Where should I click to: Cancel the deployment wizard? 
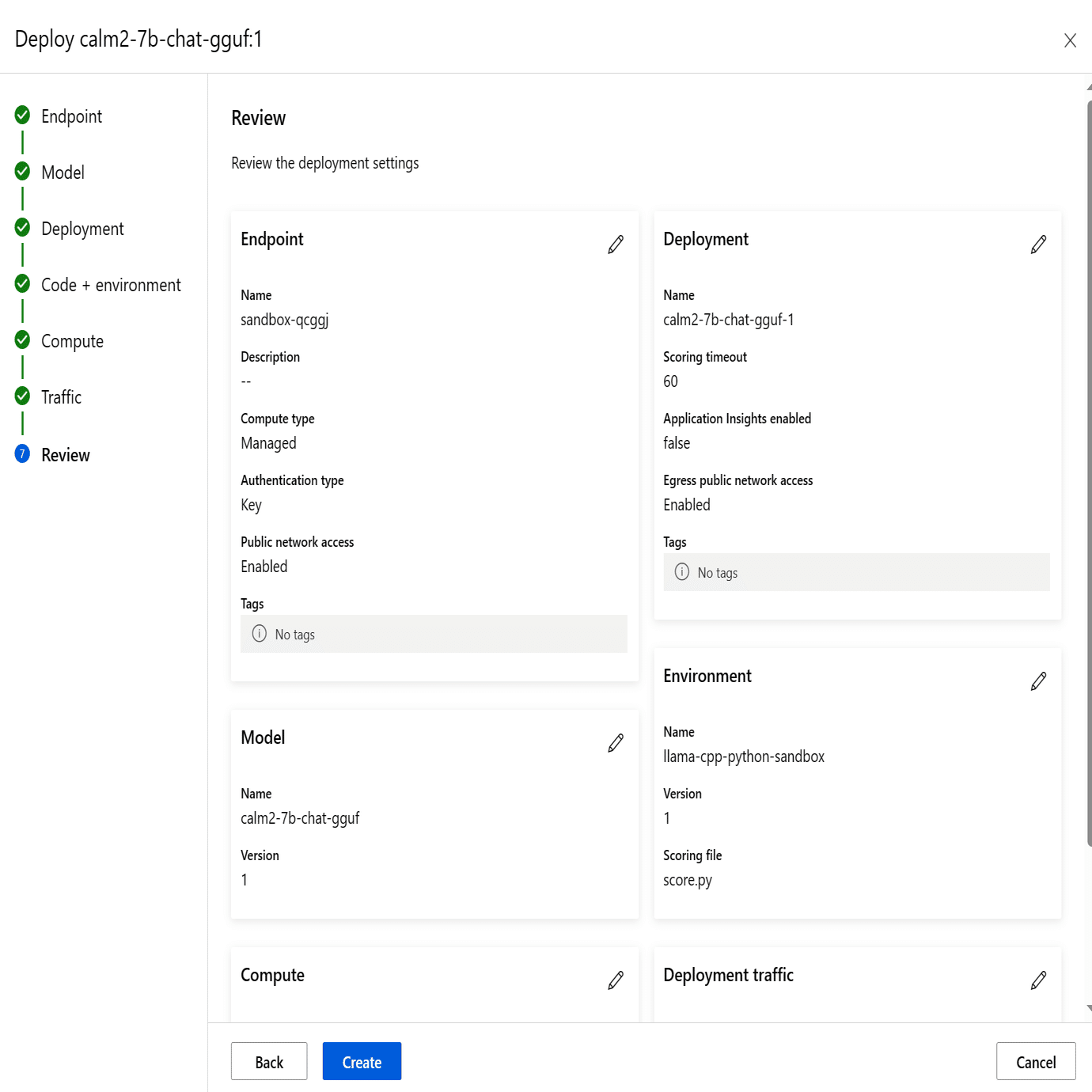click(x=1036, y=1061)
